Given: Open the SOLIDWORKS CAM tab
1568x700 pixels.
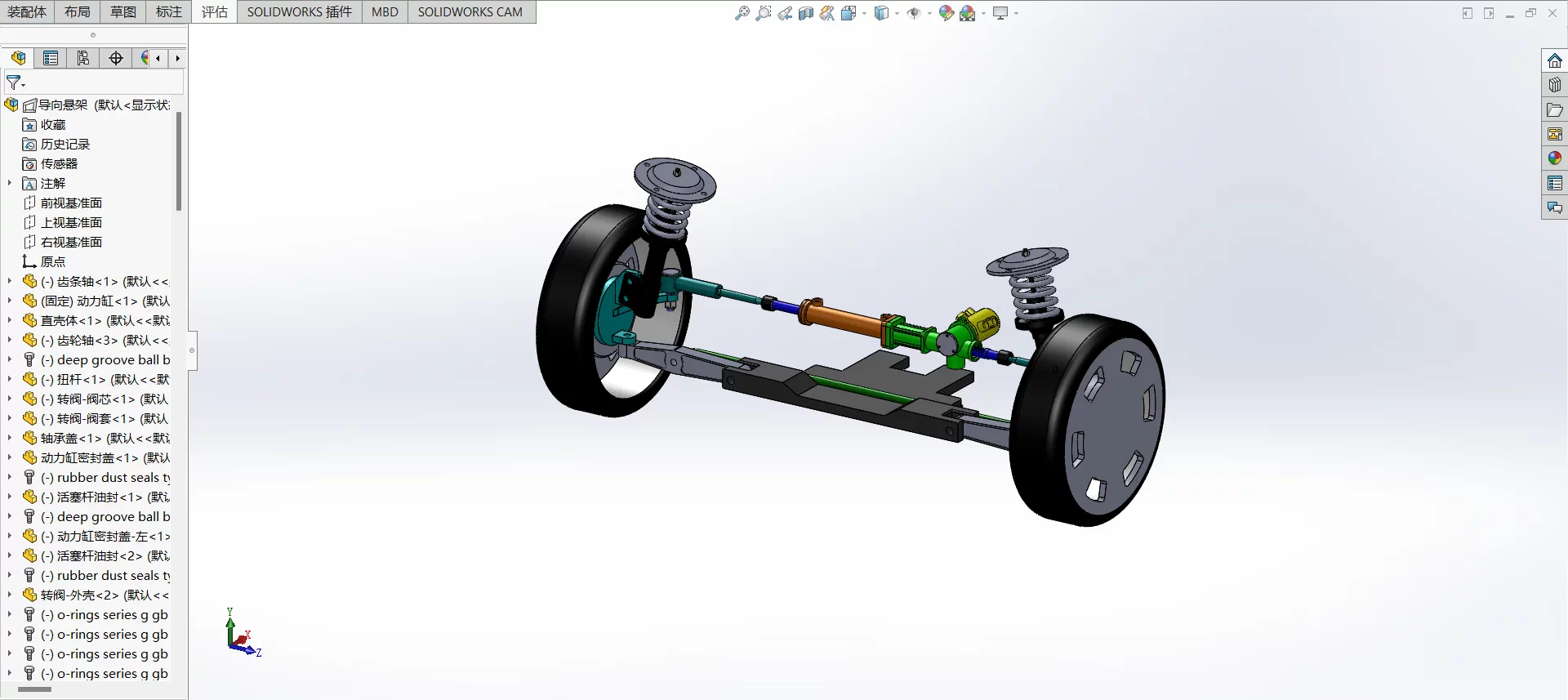Looking at the screenshot, I should [x=470, y=11].
